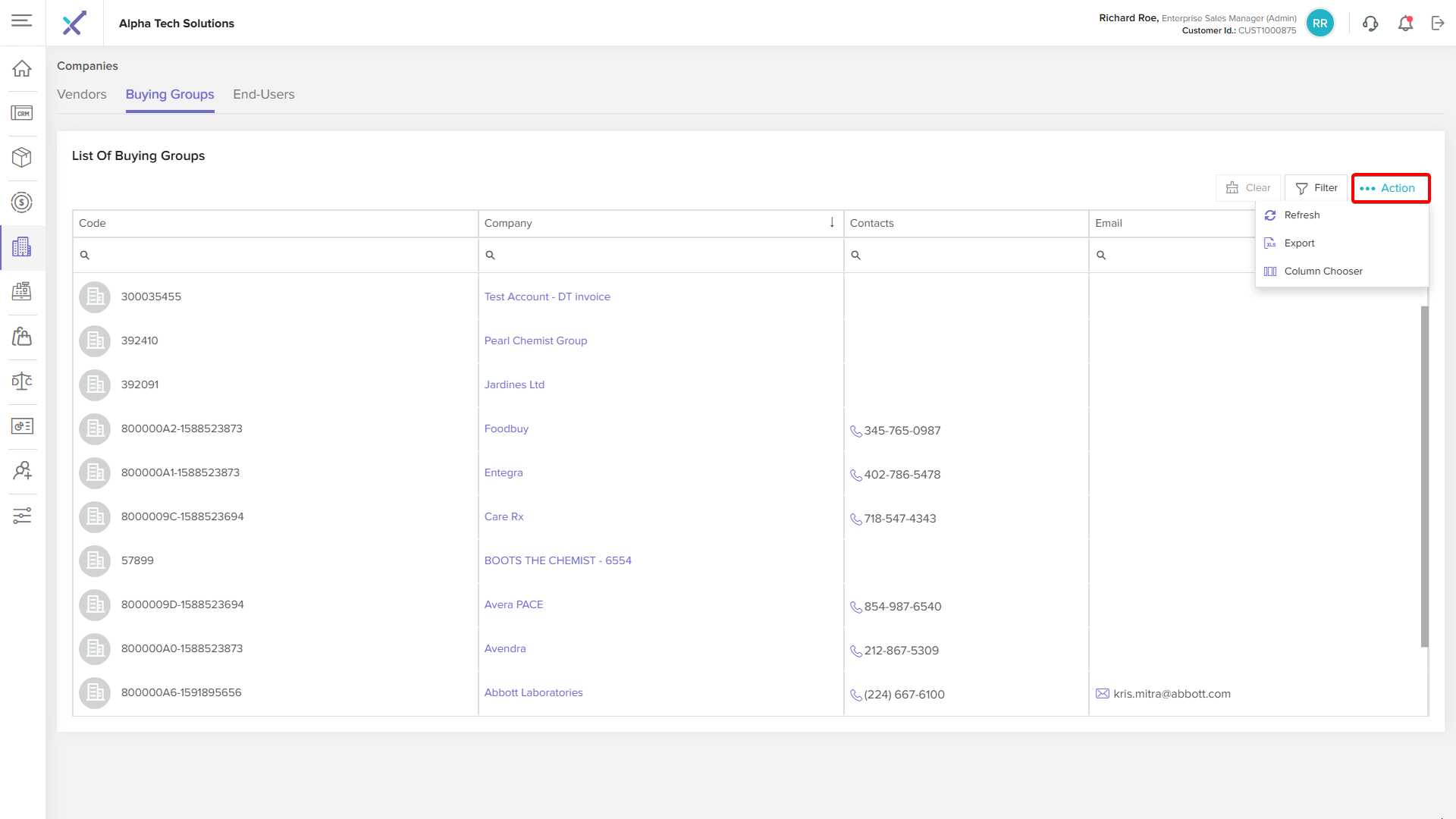This screenshot has width=1456, height=819.
Task: Open the balance scale sidebar icon
Action: point(22,381)
